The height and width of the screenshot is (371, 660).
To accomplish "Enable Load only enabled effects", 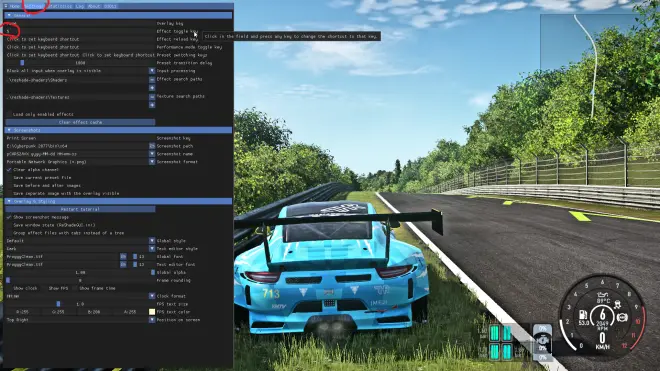I will (x=9, y=114).
